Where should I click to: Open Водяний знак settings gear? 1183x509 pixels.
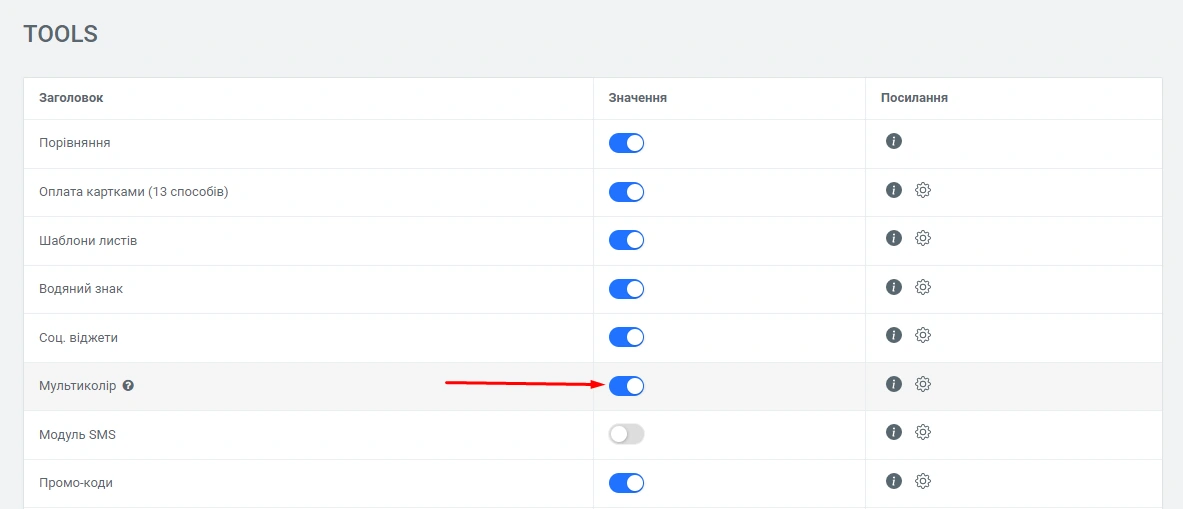click(x=923, y=287)
